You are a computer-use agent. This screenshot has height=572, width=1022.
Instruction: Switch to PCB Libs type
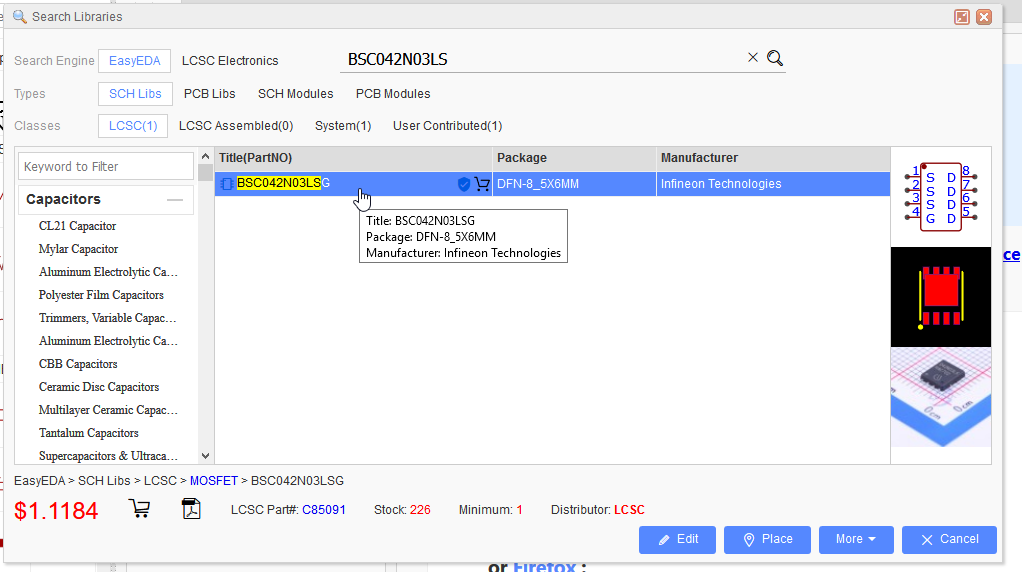[x=209, y=94]
